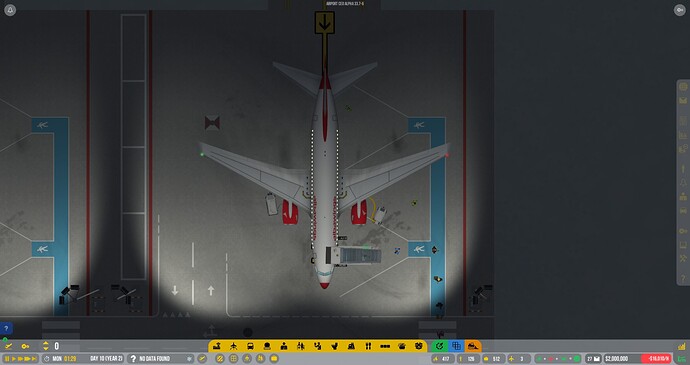Open the globe panel in right sidebar
Screen dimensions: 690x365
[683, 87]
